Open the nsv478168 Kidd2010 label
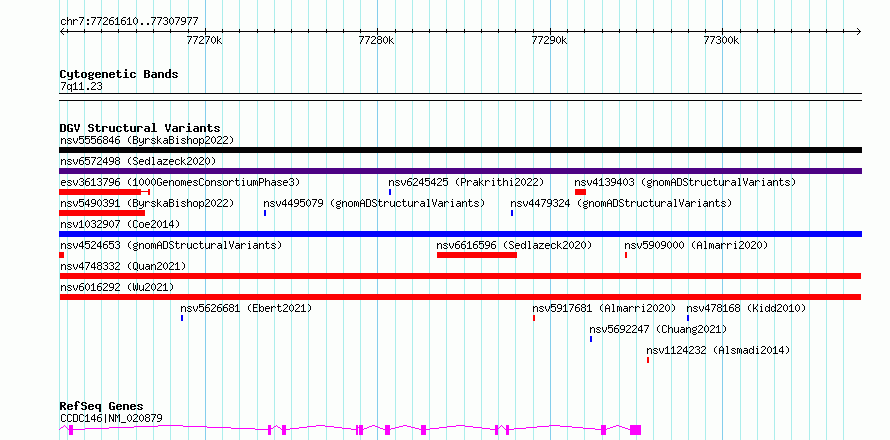The image size is (890, 440). pos(746,308)
